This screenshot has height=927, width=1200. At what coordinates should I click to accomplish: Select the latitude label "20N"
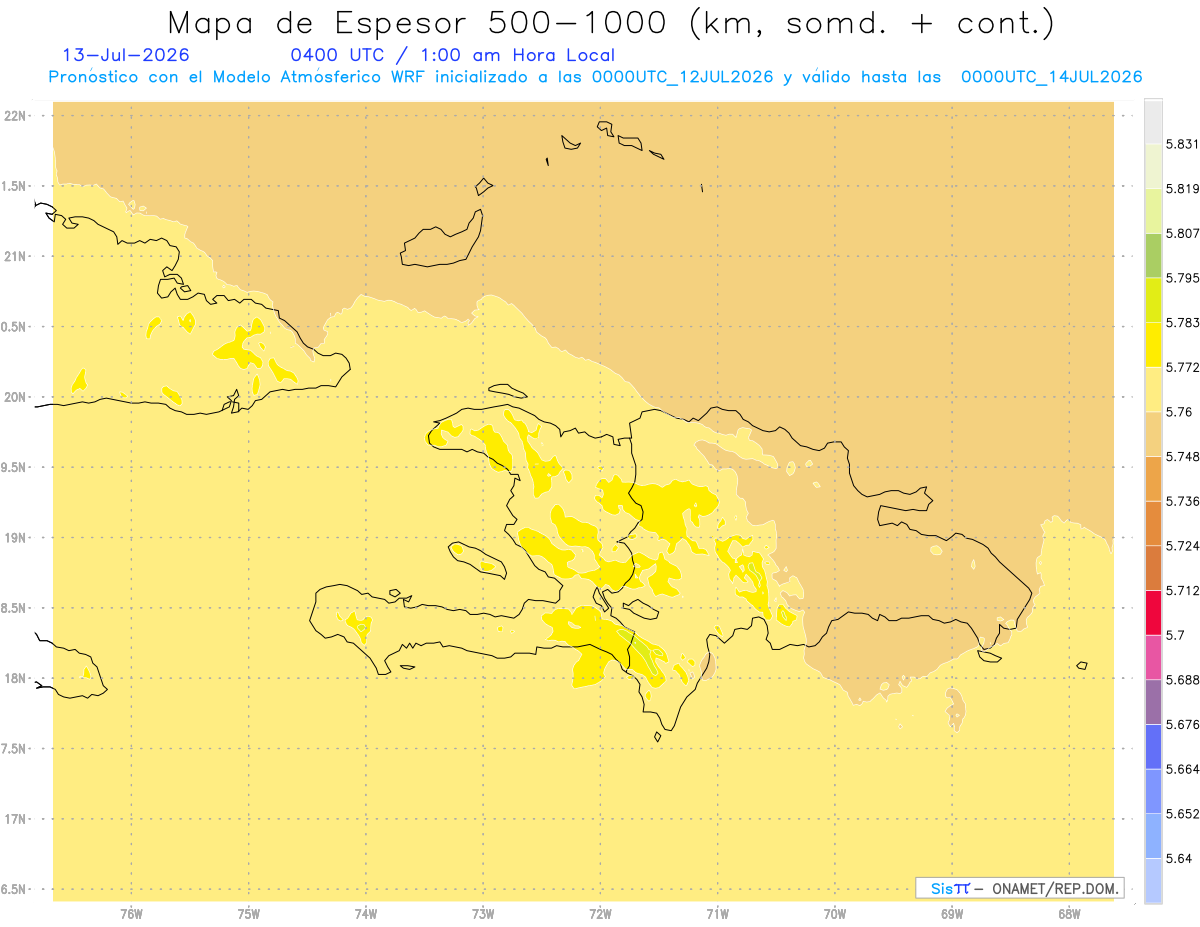(x=15, y=397)
